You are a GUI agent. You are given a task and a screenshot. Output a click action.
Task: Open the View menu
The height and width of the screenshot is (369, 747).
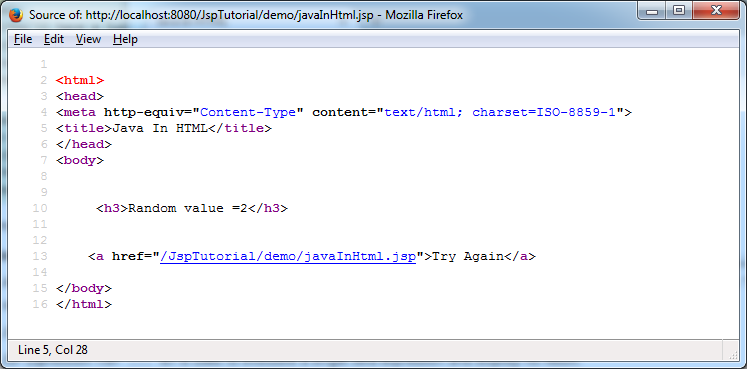pos(88,39)
